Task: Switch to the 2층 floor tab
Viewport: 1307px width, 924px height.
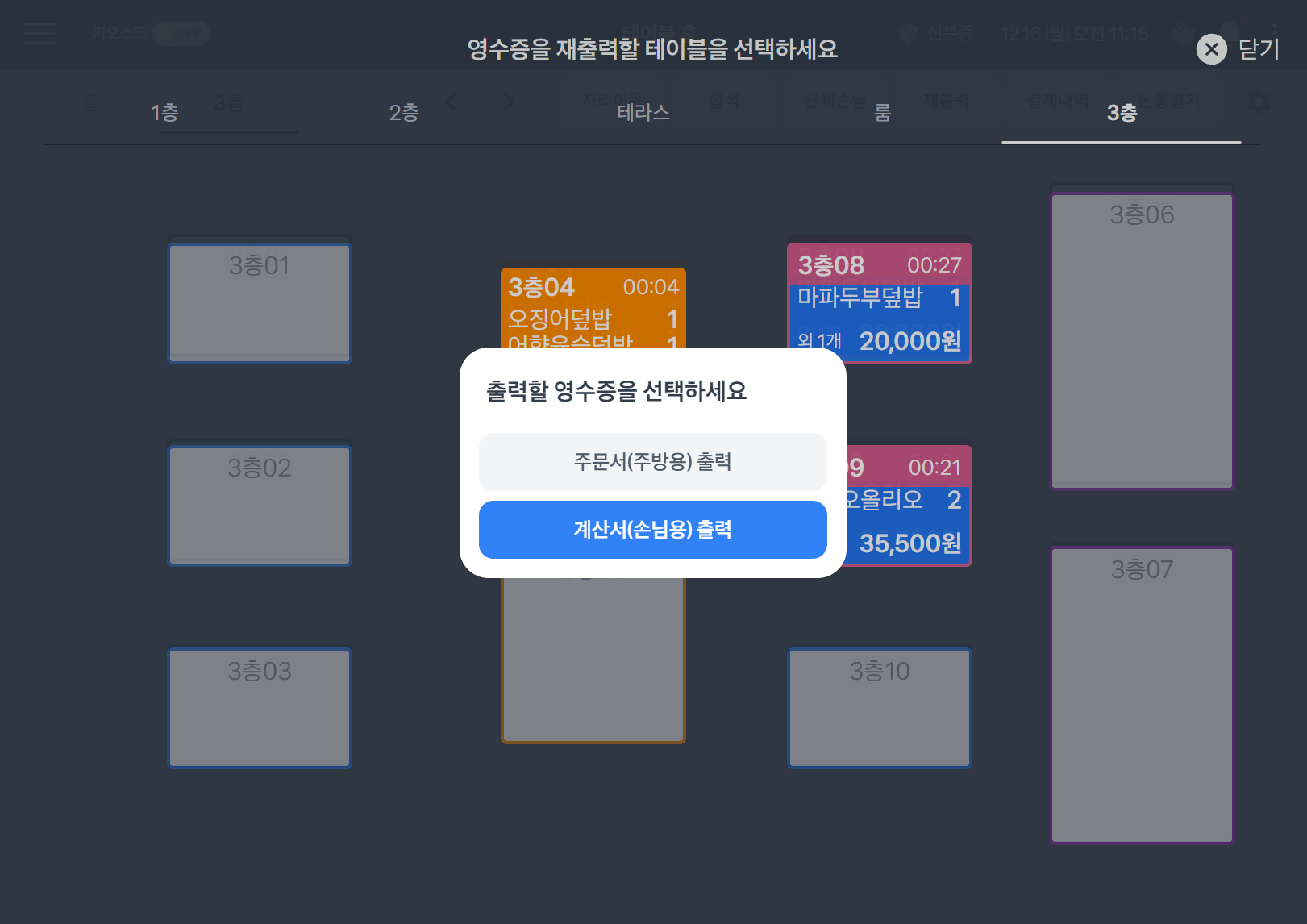Action: pyautogui.click(x=404, y=113)
